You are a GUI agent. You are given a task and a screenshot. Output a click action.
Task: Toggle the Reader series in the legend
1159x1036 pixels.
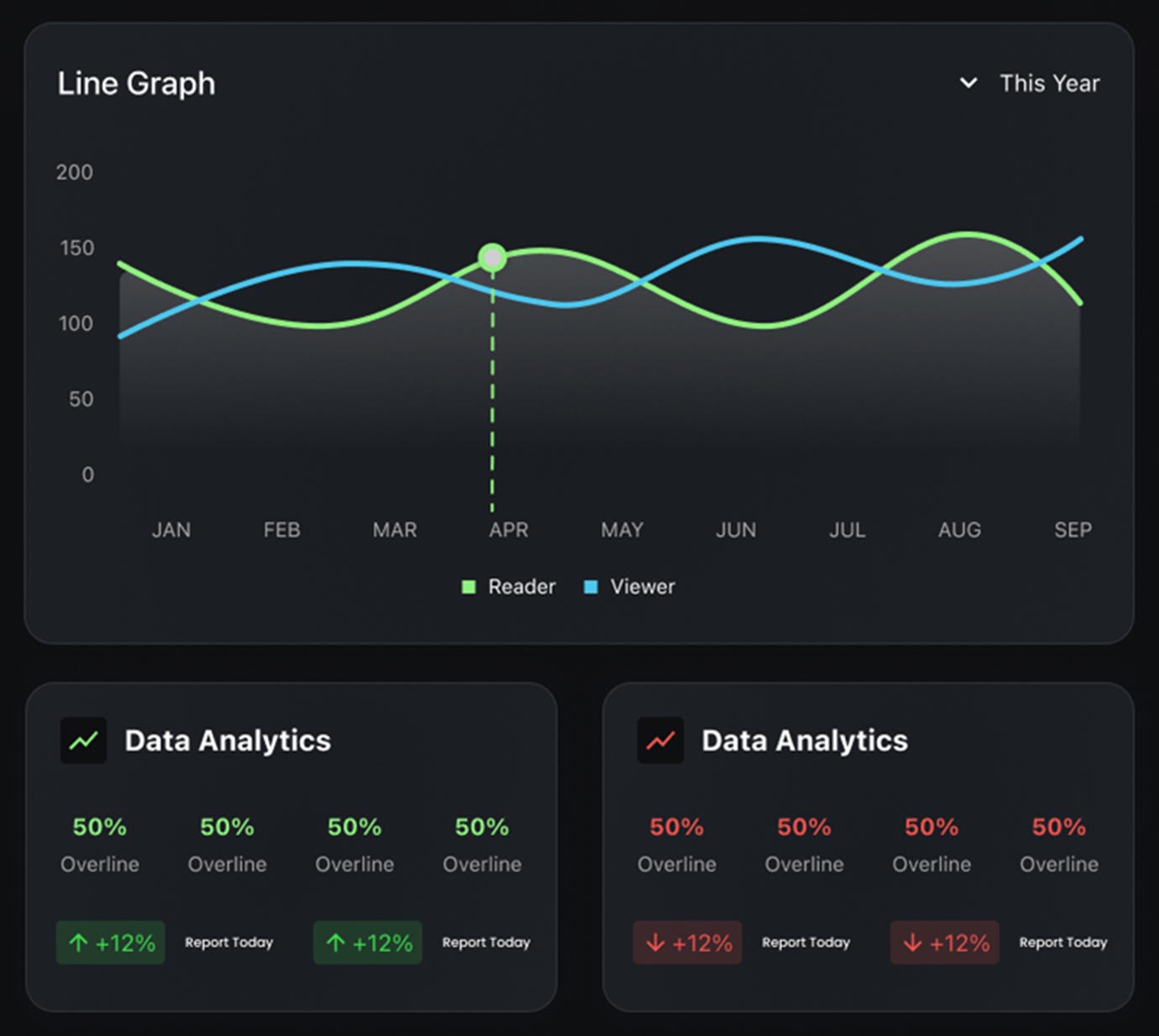(x=508, y=586)
